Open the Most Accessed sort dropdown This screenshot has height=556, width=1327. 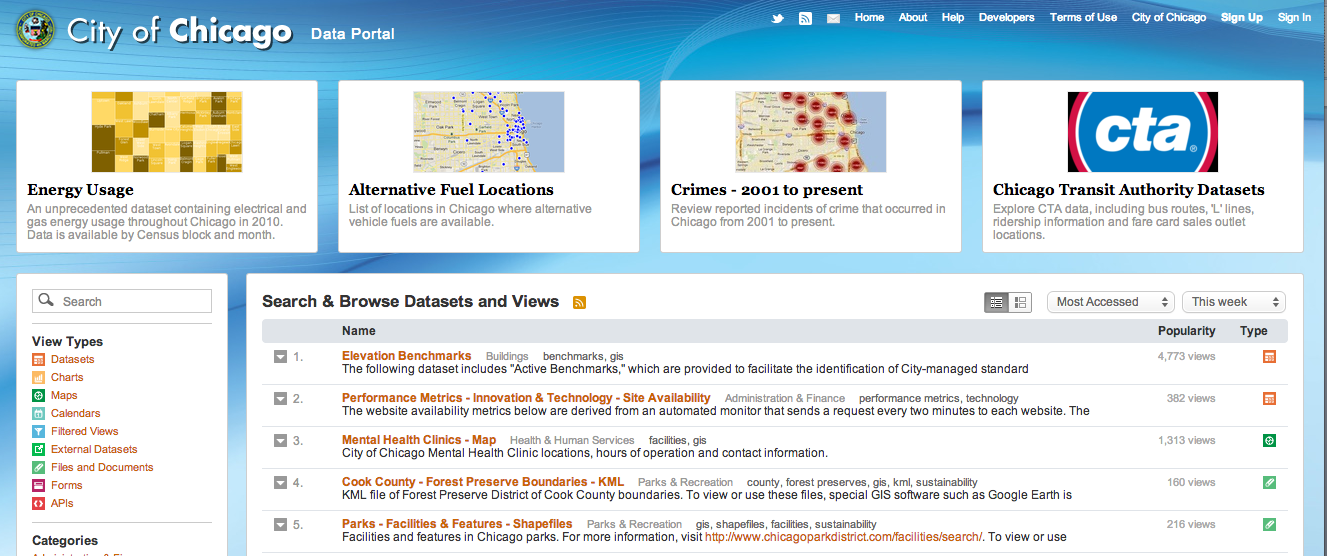pyautogui.click(x=1110, y=302)
